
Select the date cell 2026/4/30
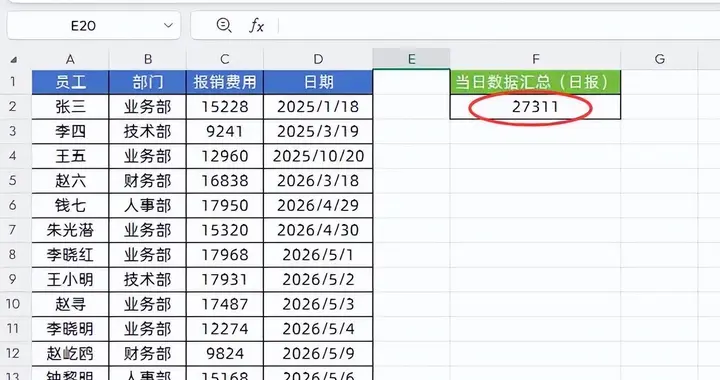[x=318, y=230]
